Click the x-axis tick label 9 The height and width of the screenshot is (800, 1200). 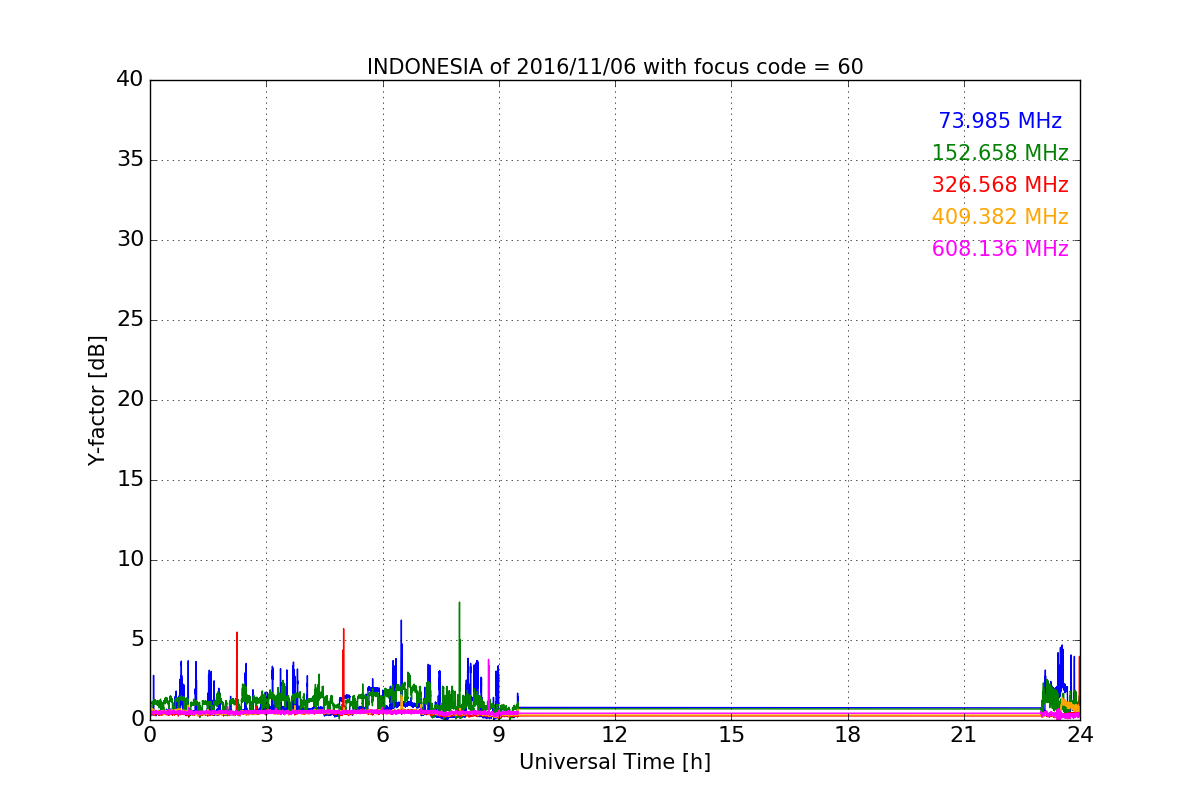499,734
